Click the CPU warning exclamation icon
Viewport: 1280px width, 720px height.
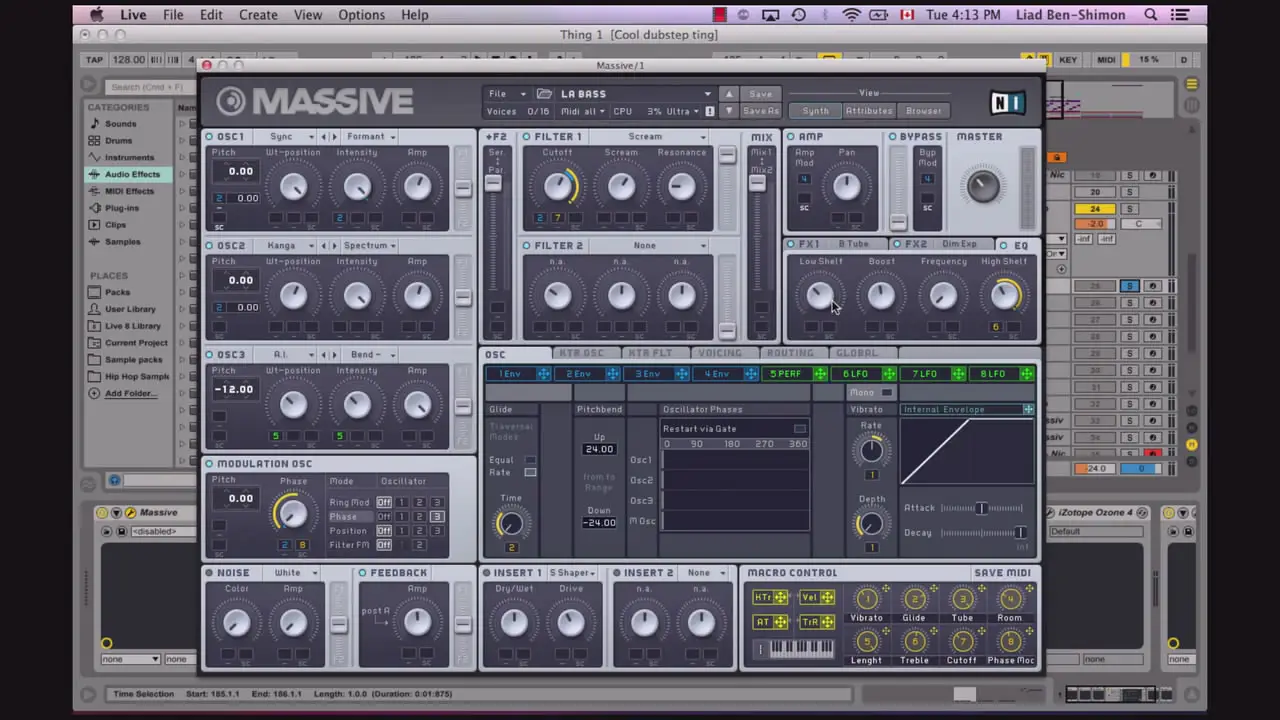pos(710,111)
